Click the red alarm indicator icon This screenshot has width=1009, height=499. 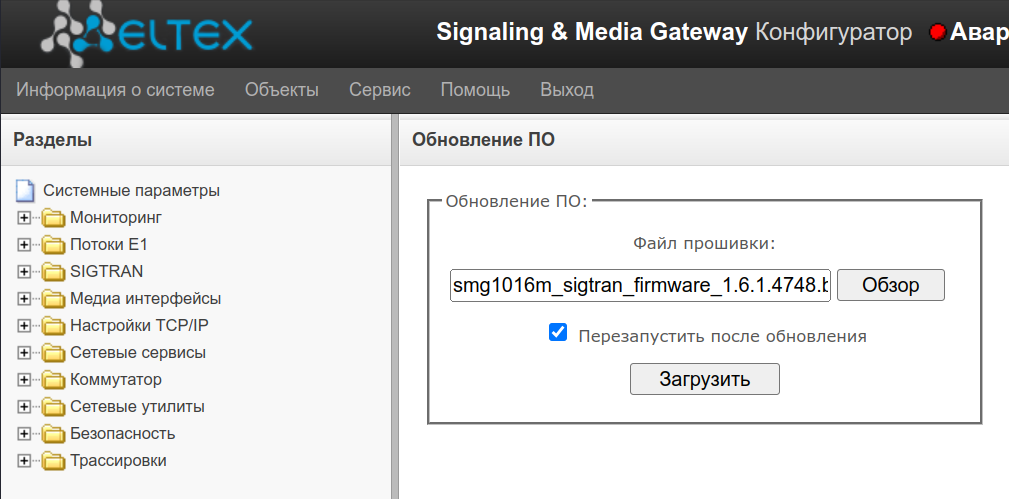coord(937,33)
